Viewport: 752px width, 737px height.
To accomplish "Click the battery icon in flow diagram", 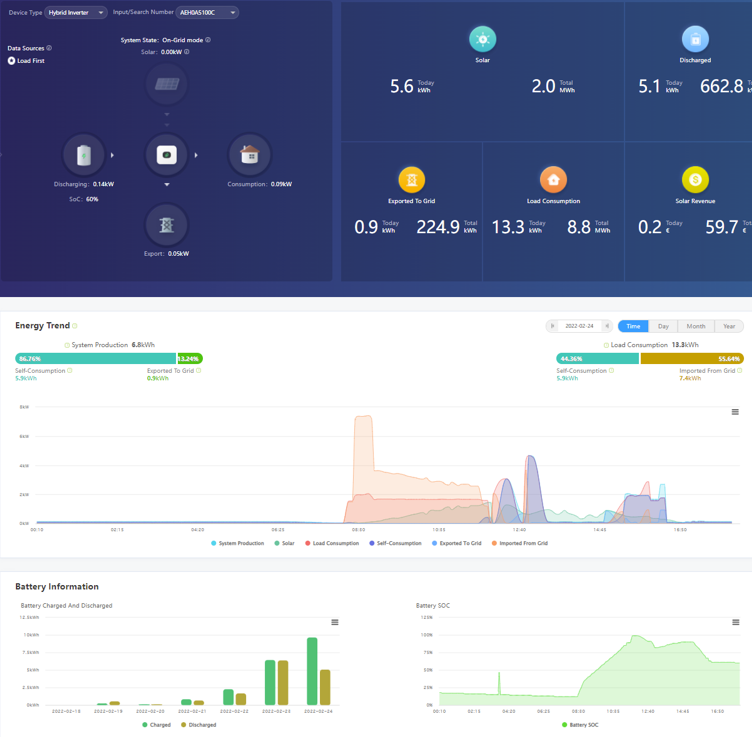I will pos(84,155).
